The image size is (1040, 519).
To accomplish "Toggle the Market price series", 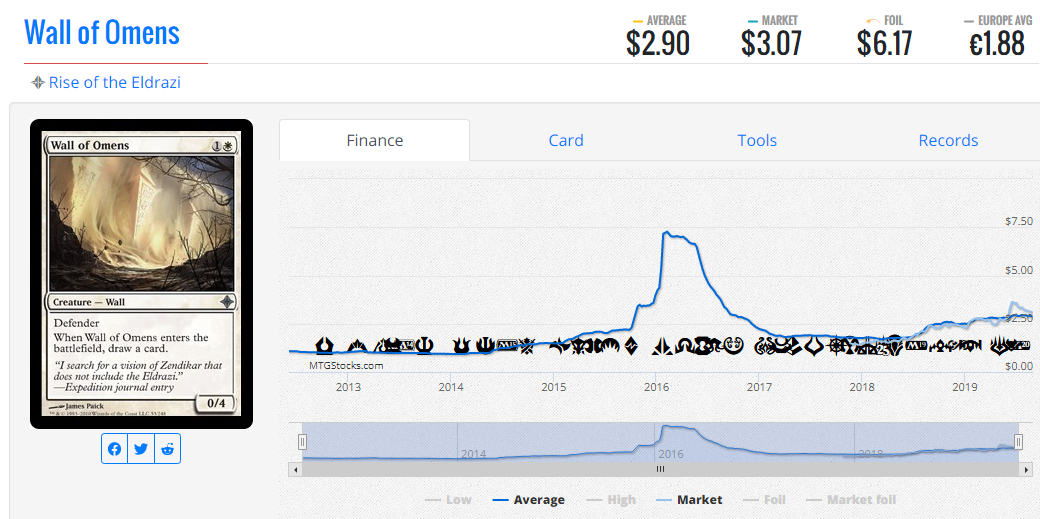I will (x=689, y=500).
